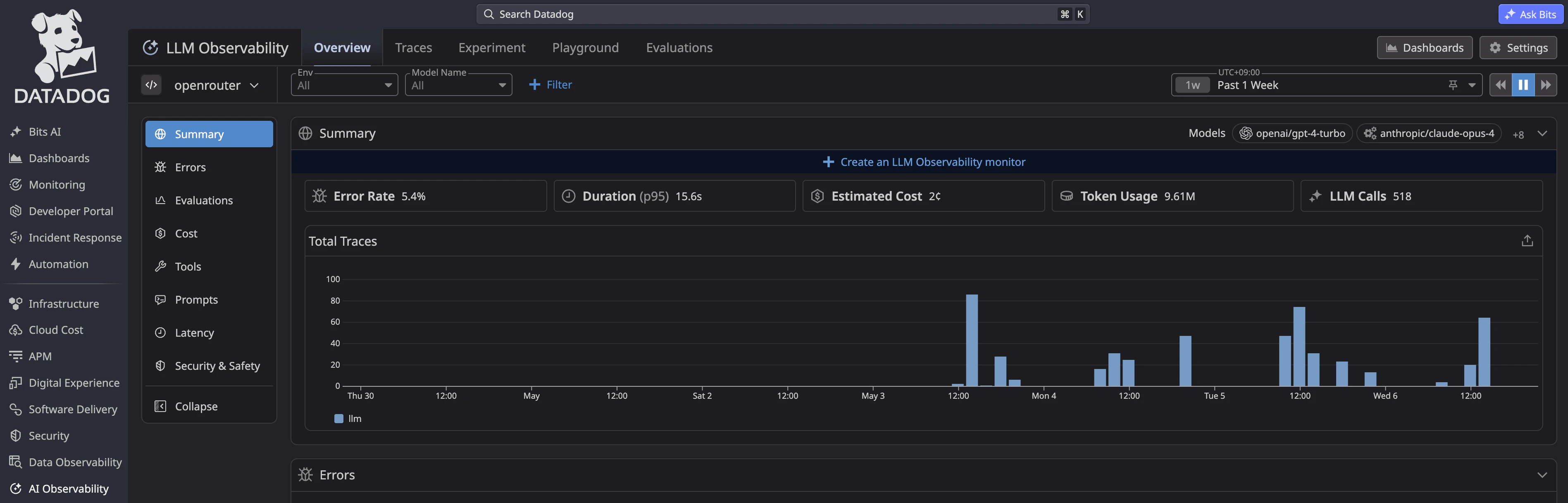Open the Monitoring section
Viewport: 1568px width, 503px height.
(x=48, y=184)
